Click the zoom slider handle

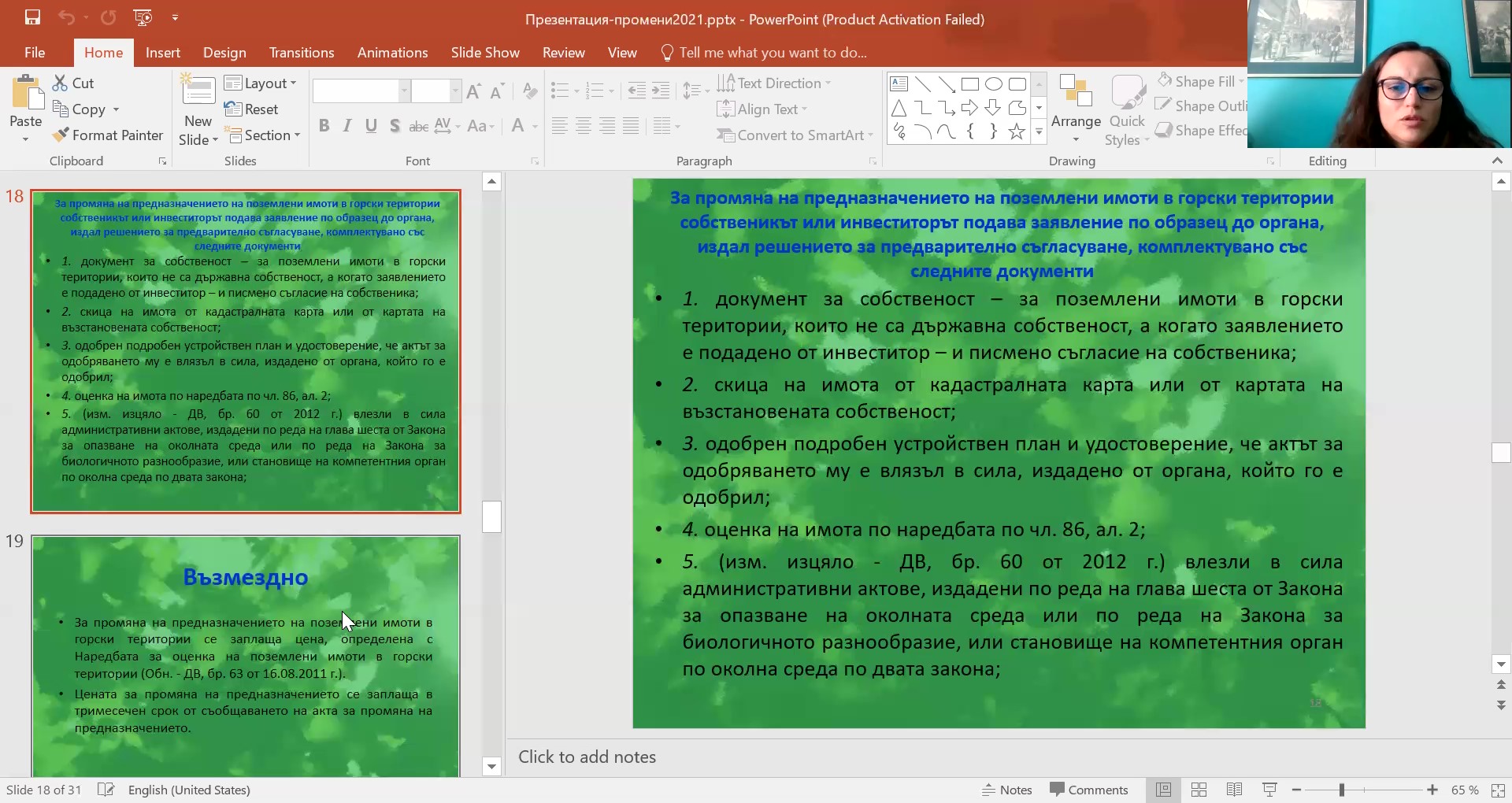click(x=1341, y=790)
